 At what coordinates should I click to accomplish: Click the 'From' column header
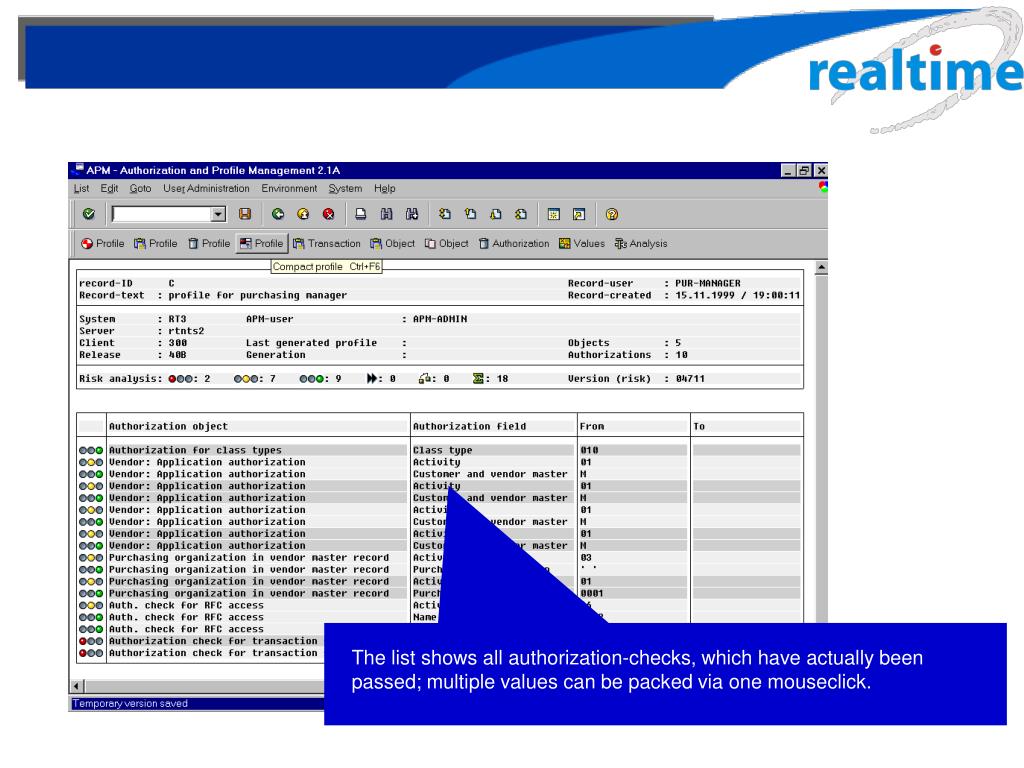(x=592, y=426)
